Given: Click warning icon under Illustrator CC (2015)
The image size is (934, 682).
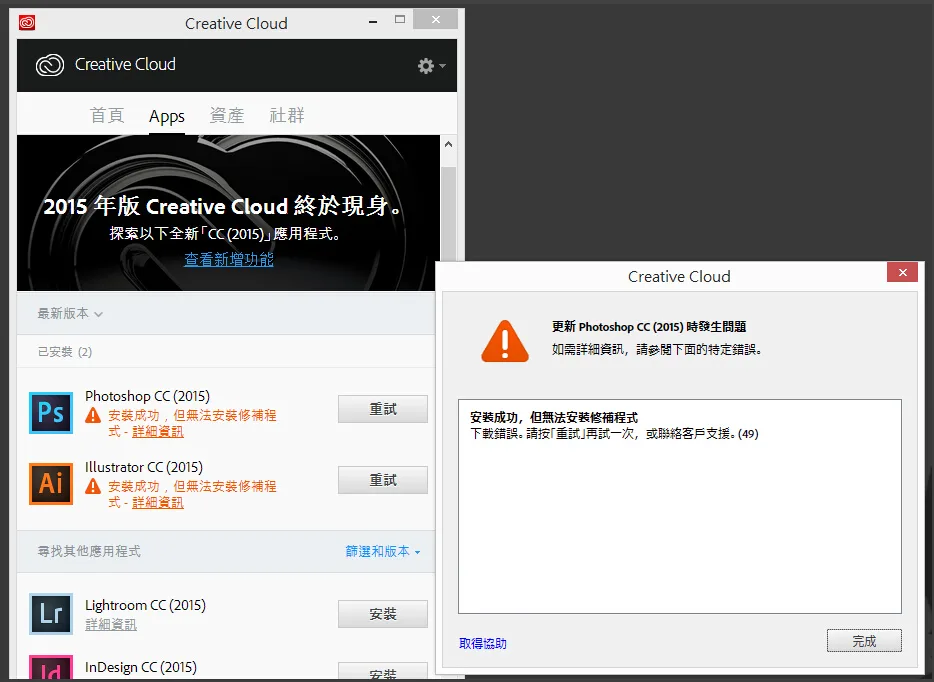Looking at the screenshot, I should [x=93, y=486].
